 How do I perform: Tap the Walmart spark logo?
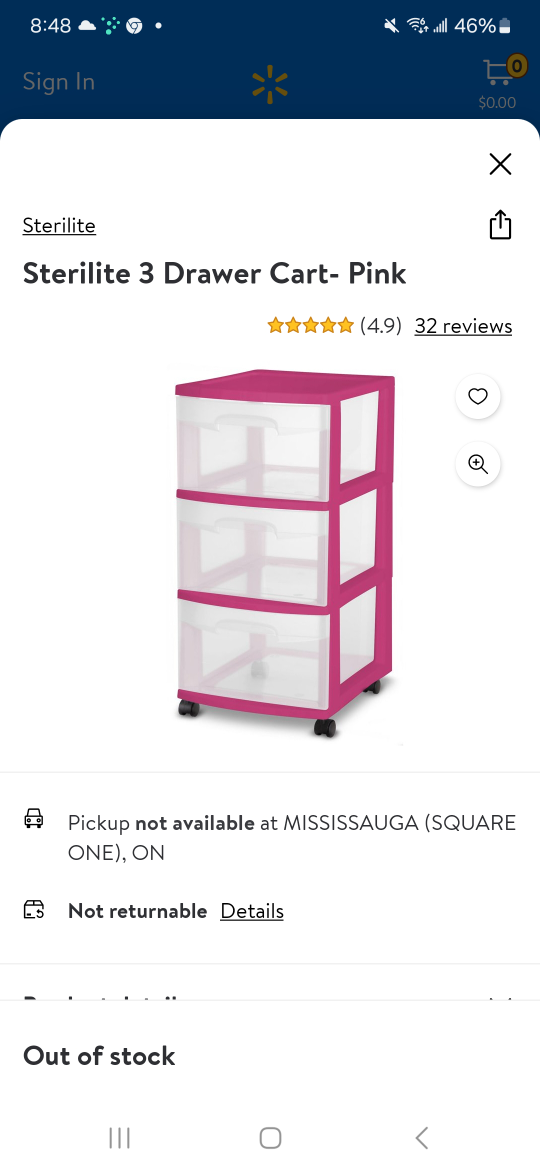[x=270, y=84]
